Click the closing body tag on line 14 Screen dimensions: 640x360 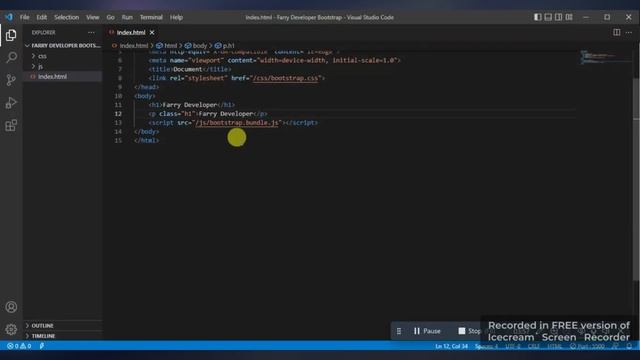[147, 131]
